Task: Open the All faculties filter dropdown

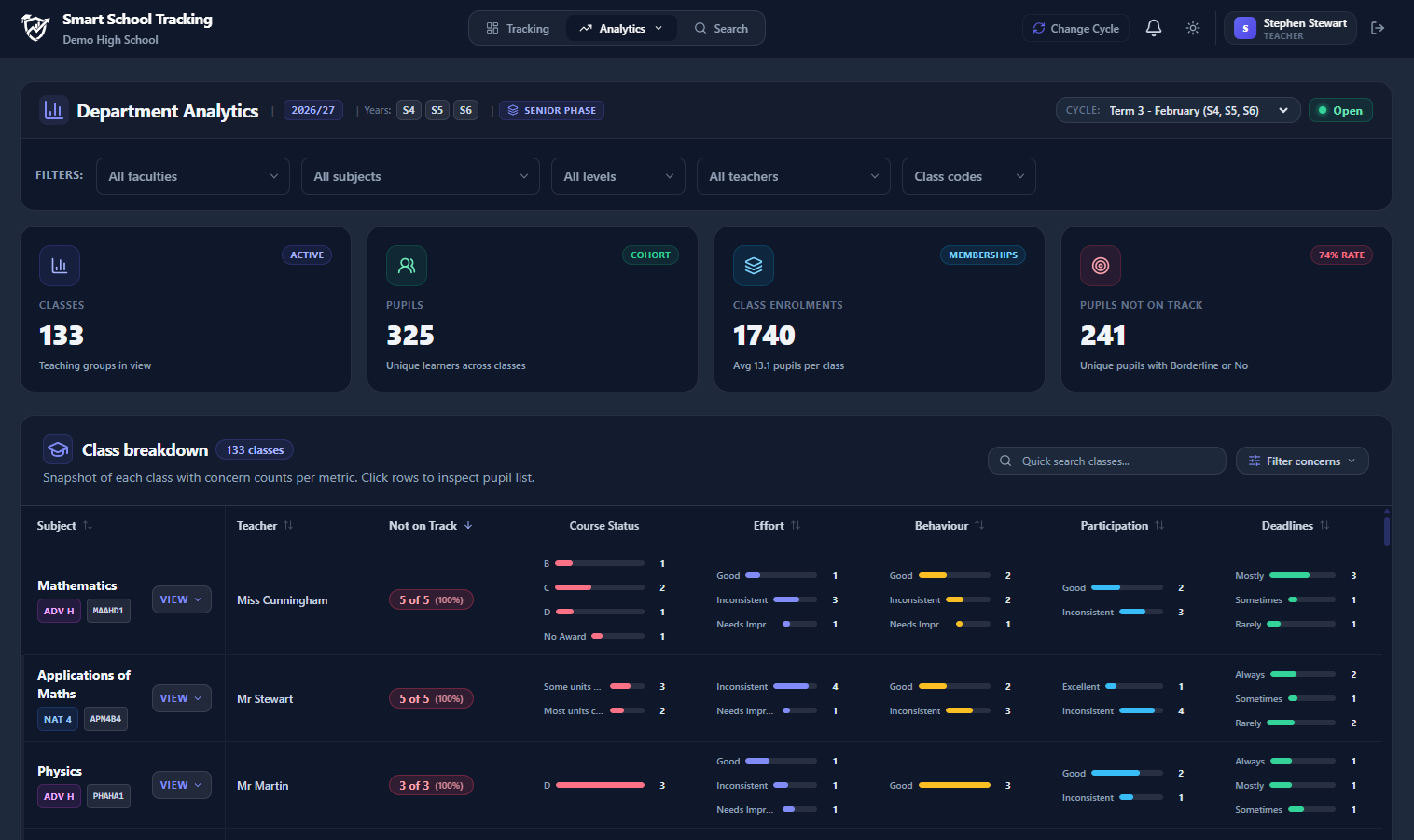Action: point(193,176)
